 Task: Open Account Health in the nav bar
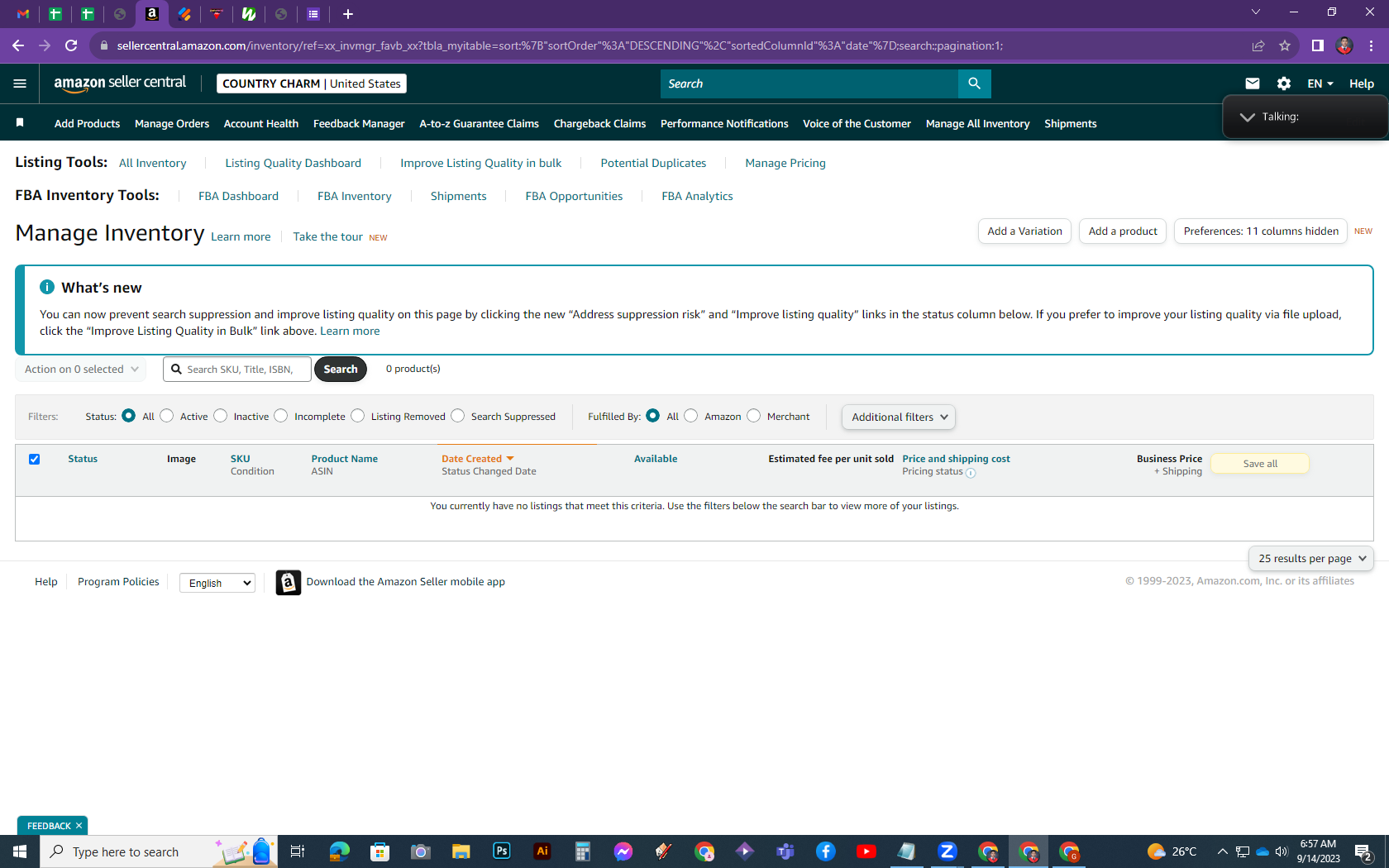click(261, 123)
